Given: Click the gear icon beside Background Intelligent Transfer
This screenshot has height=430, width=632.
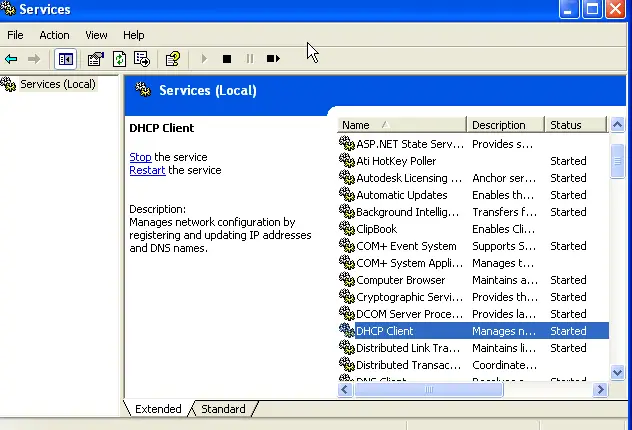Looking at the screenshot, I should point(347,211).
